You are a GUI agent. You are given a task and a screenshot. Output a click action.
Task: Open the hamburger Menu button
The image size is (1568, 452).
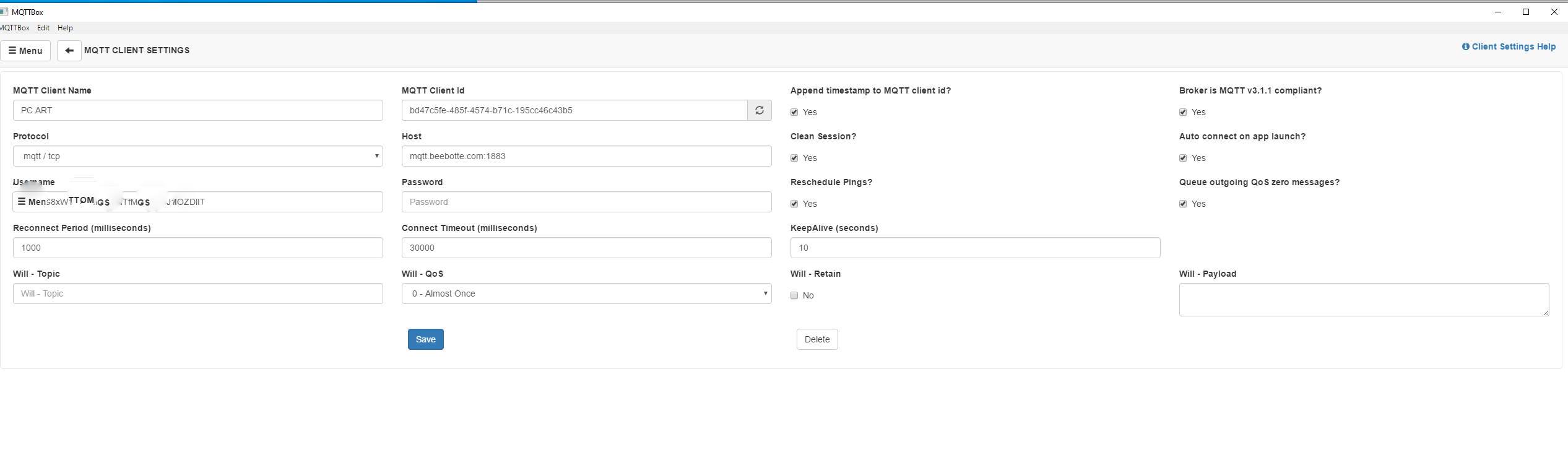pos(25,51)
